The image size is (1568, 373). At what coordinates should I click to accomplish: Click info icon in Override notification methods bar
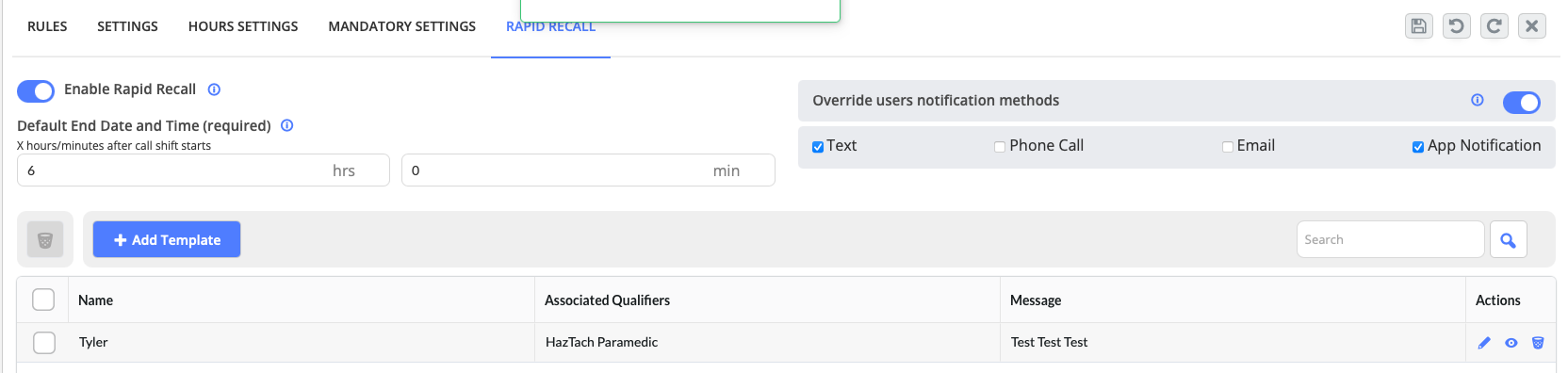coord(1478,100)
